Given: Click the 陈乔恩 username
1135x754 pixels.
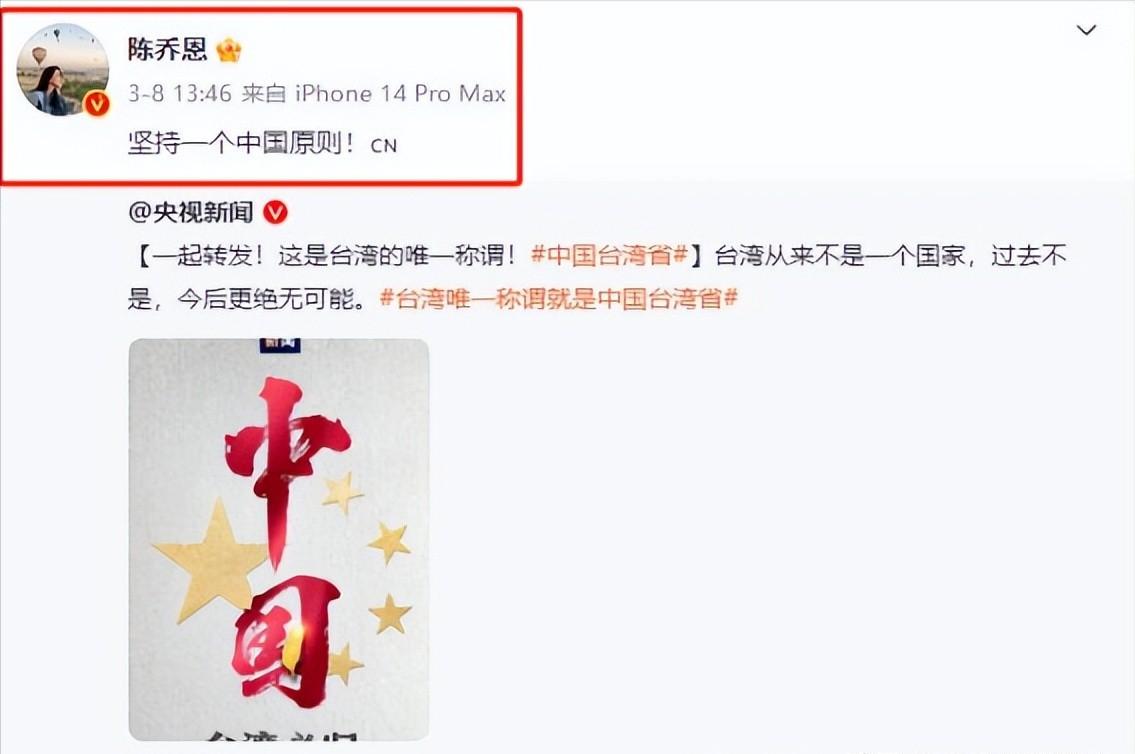Looking at the screenshot, I should pyautogui.click(x=167, y=49).
